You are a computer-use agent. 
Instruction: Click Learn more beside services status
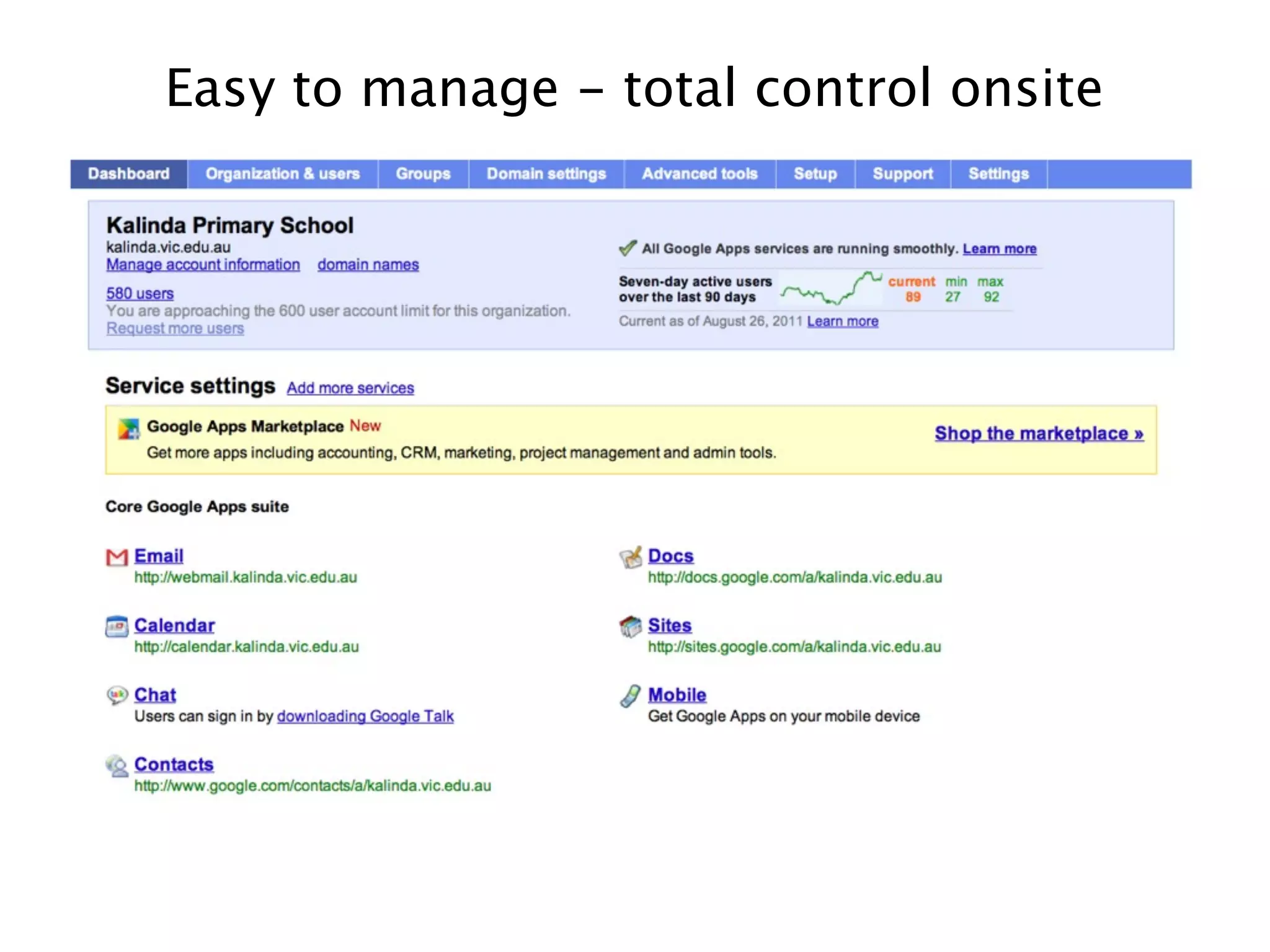1000,249
